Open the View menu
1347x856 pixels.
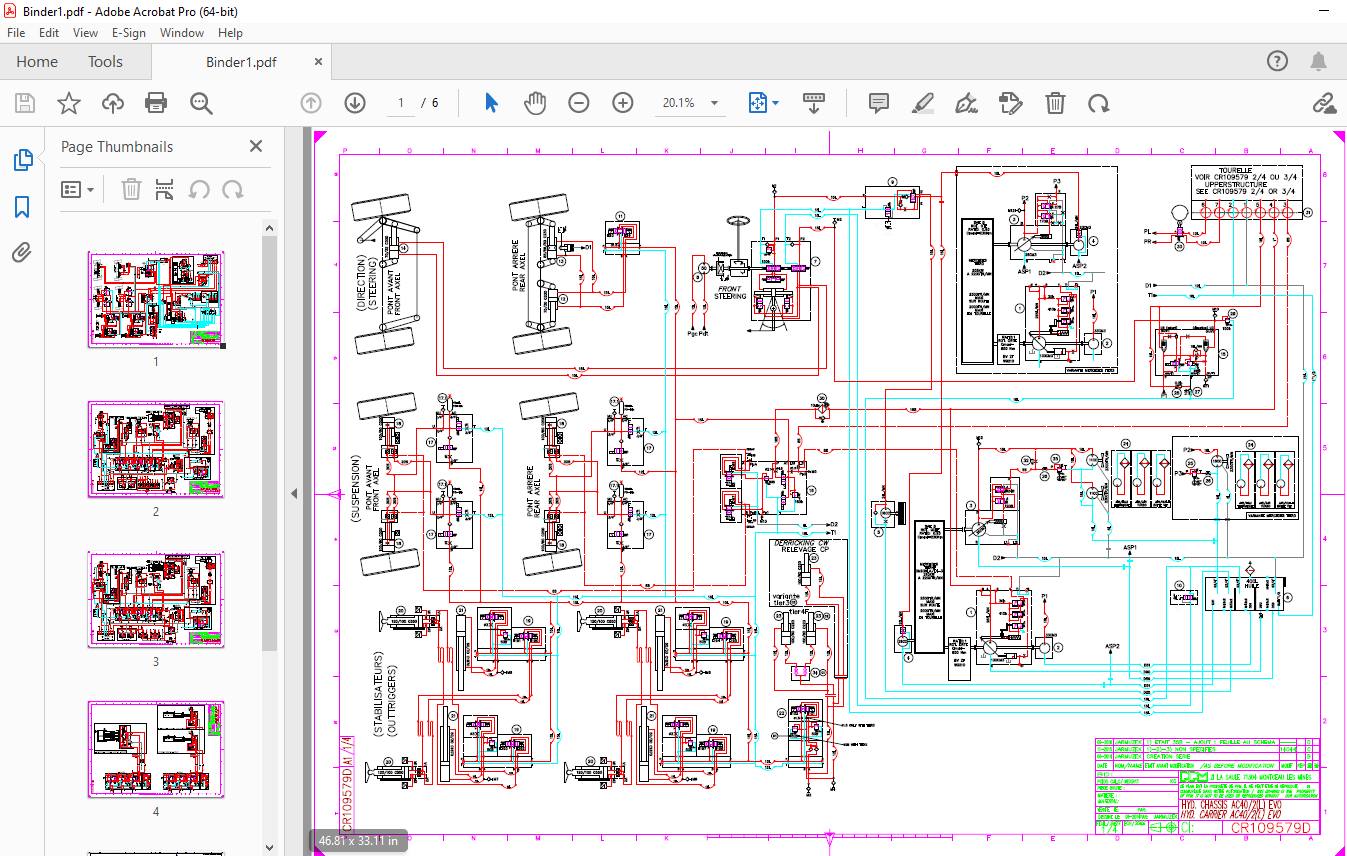85,33
